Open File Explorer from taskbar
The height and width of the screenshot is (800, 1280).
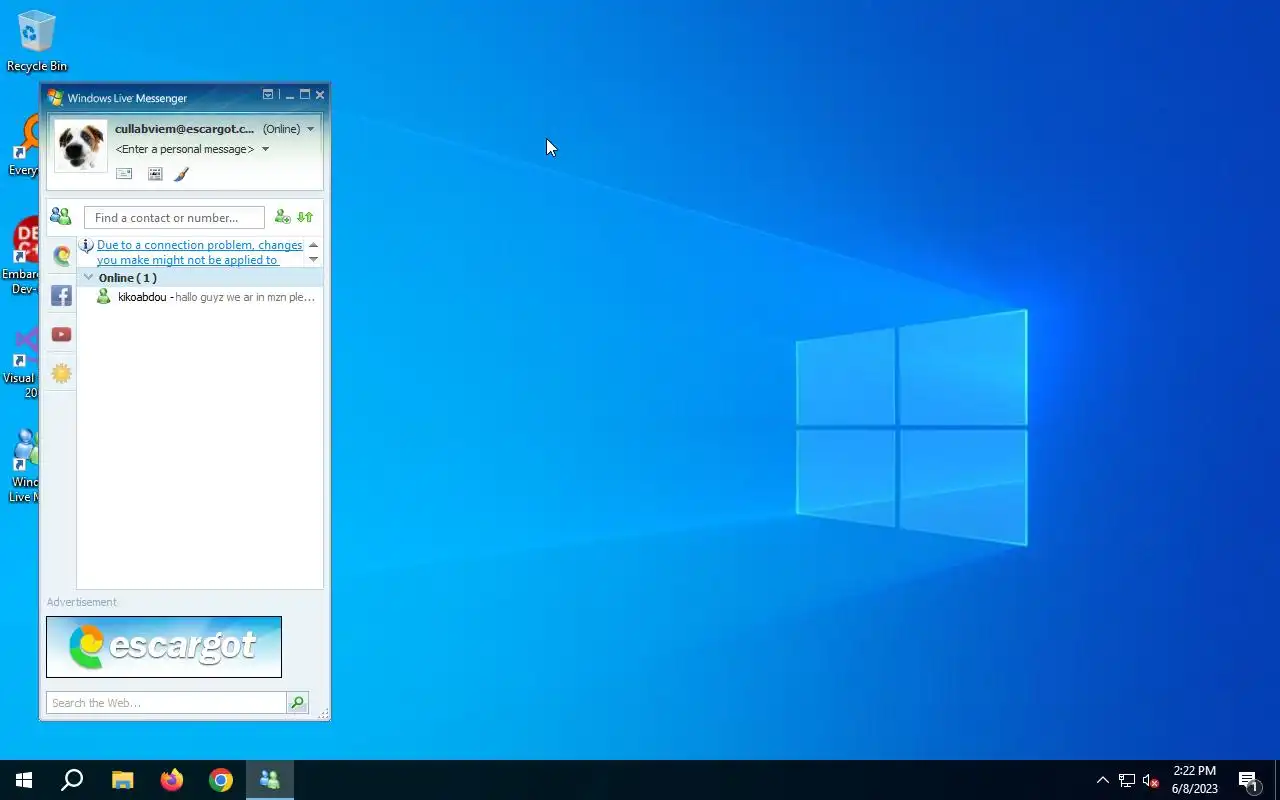point(122,780)
